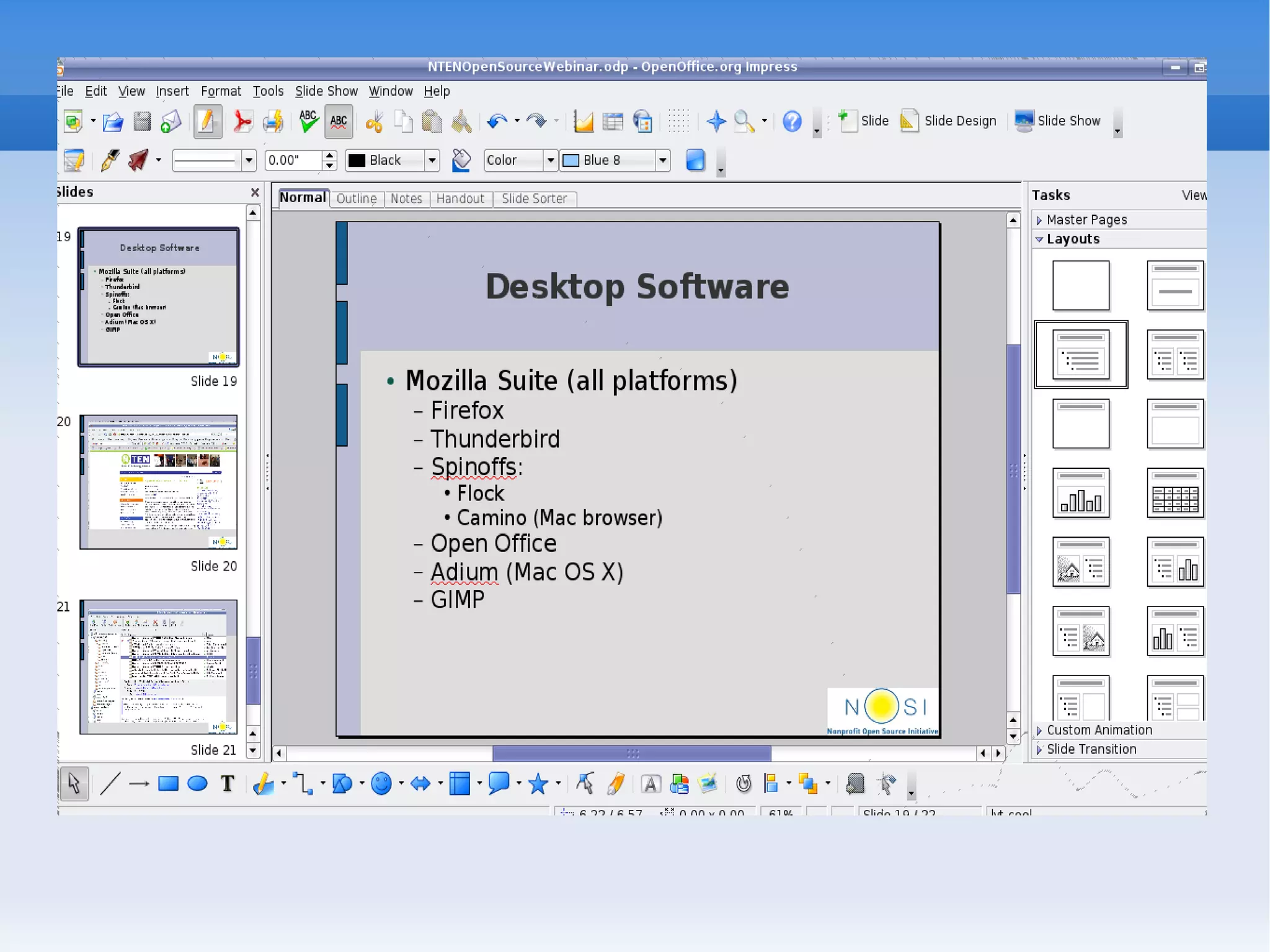Select the Line drawing tool
Image resolution: width=1270 pixels, height=952 pixels.
tap(110, 784)
